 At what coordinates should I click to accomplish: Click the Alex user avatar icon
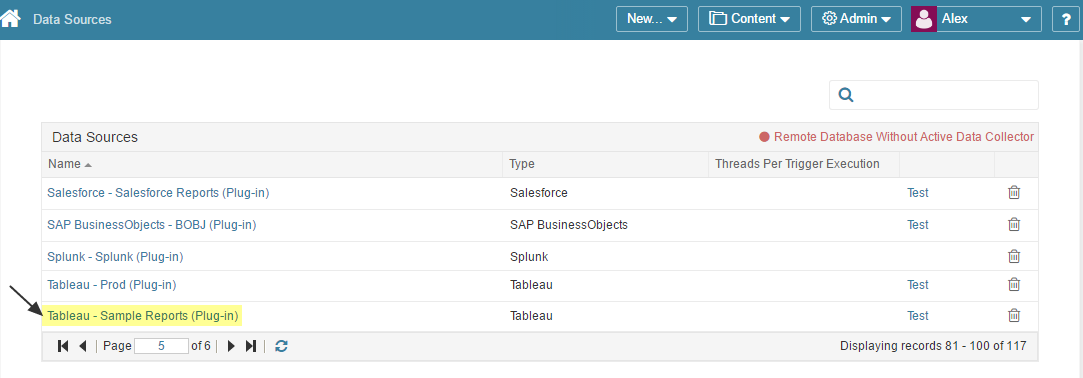pyautogui.click(x=923, y=19)
